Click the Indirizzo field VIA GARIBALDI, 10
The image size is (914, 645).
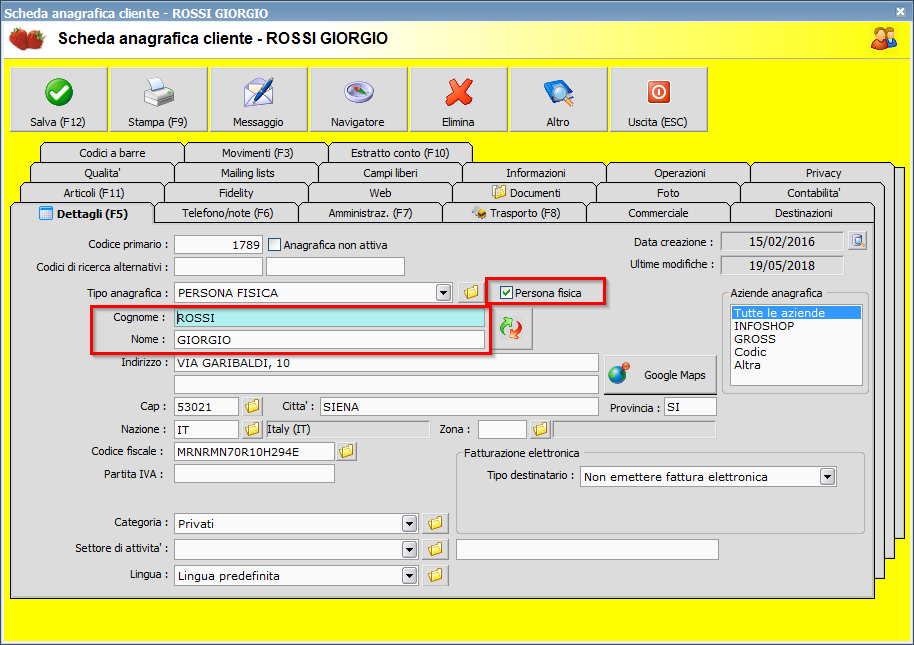point(386,363)
